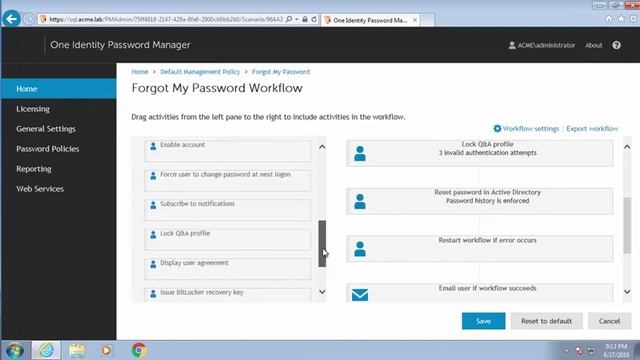The height and width of the screenshot is (360, 640).
Task: Click person icon beside Force user to change password
Action: pyautogui.click(x=153, y=176)
